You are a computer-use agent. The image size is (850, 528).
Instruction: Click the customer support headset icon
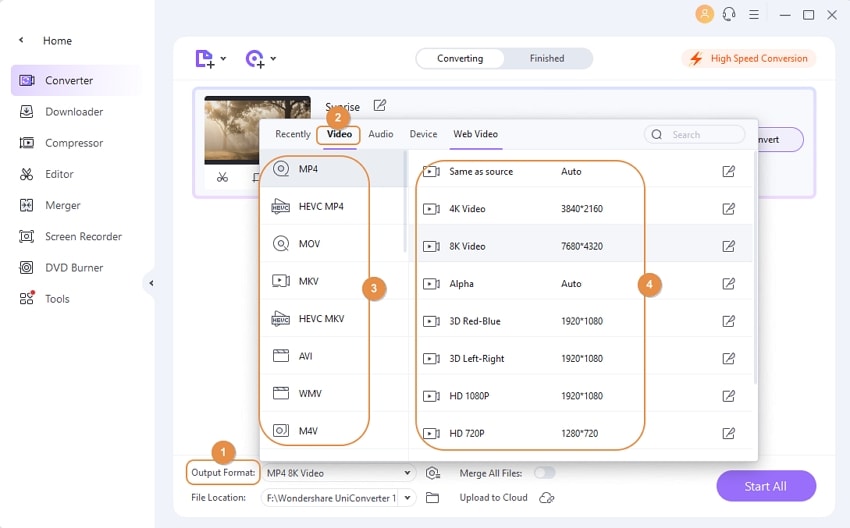tap(729, 15)
